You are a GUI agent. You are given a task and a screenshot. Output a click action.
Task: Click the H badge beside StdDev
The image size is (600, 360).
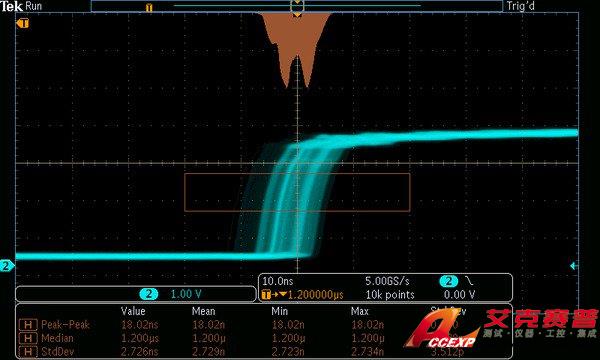click(28, 351)
